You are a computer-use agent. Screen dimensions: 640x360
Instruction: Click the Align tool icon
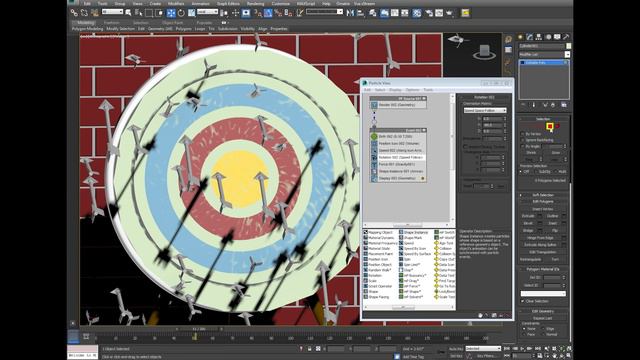pos(361,13)
